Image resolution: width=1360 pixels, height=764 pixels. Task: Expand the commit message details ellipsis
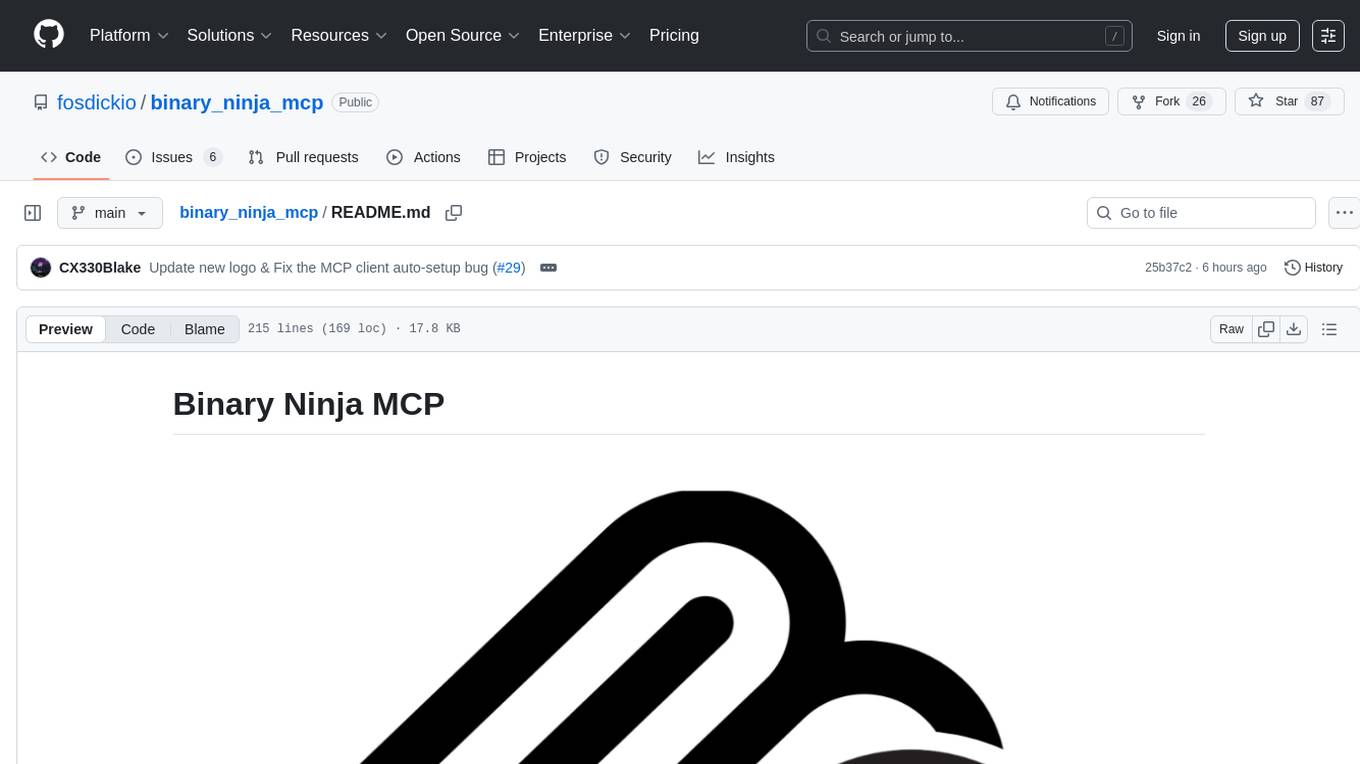[548, 268]
